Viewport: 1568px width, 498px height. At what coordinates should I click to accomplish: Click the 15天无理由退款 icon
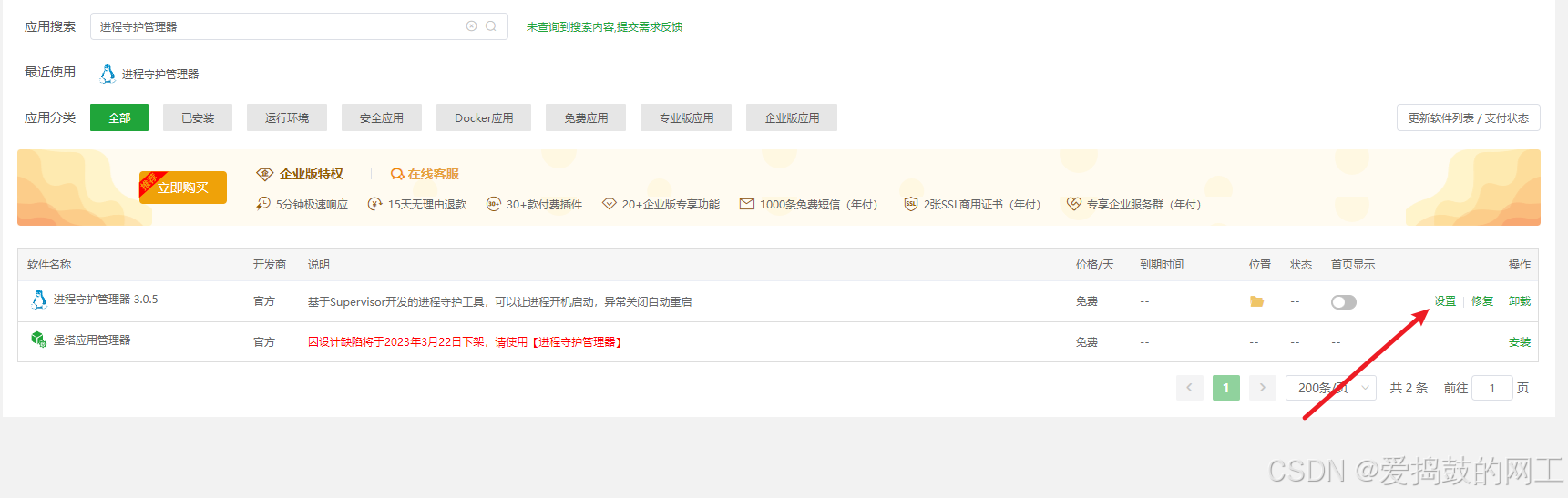(374, 204)
